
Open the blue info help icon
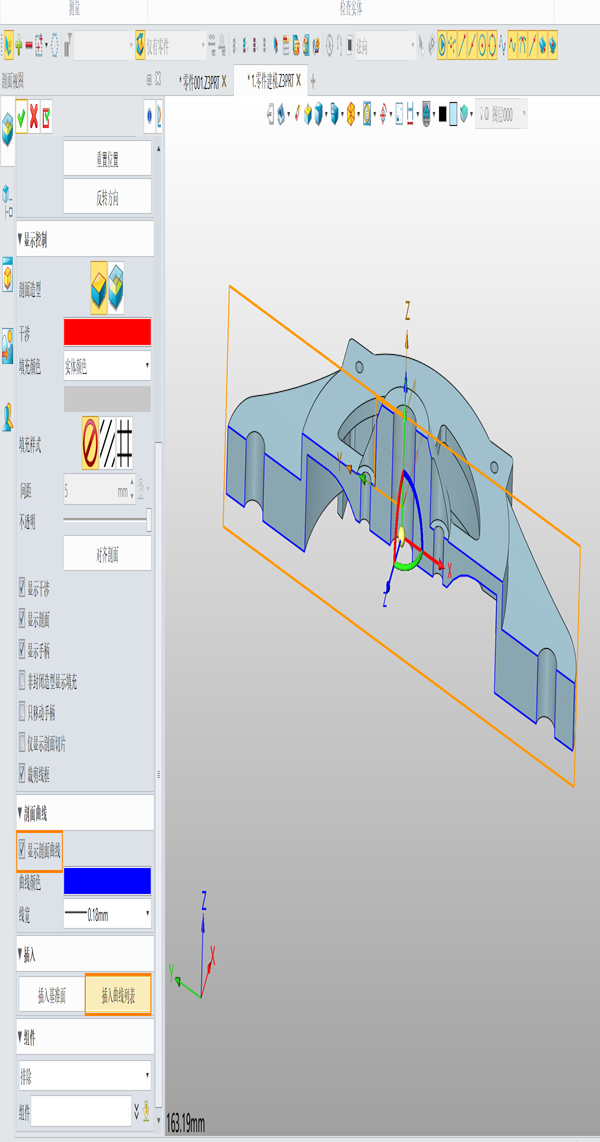click(x=149, y=116)
